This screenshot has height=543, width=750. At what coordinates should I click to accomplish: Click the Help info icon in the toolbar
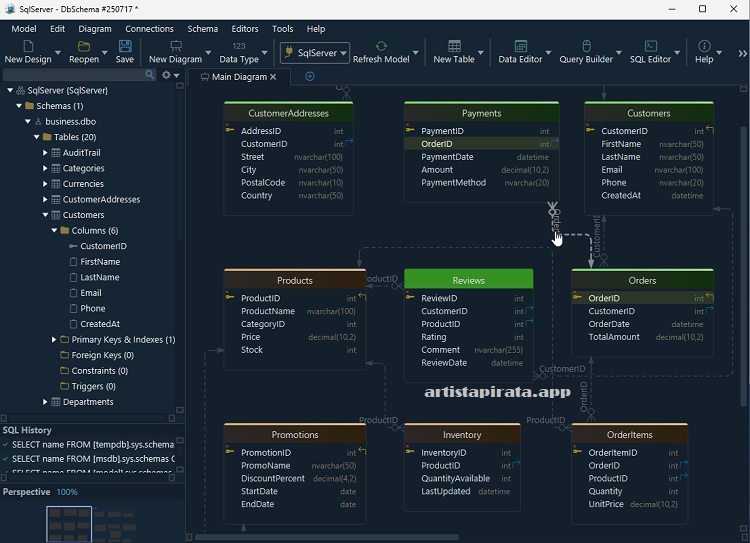click(x=704, y=46)
